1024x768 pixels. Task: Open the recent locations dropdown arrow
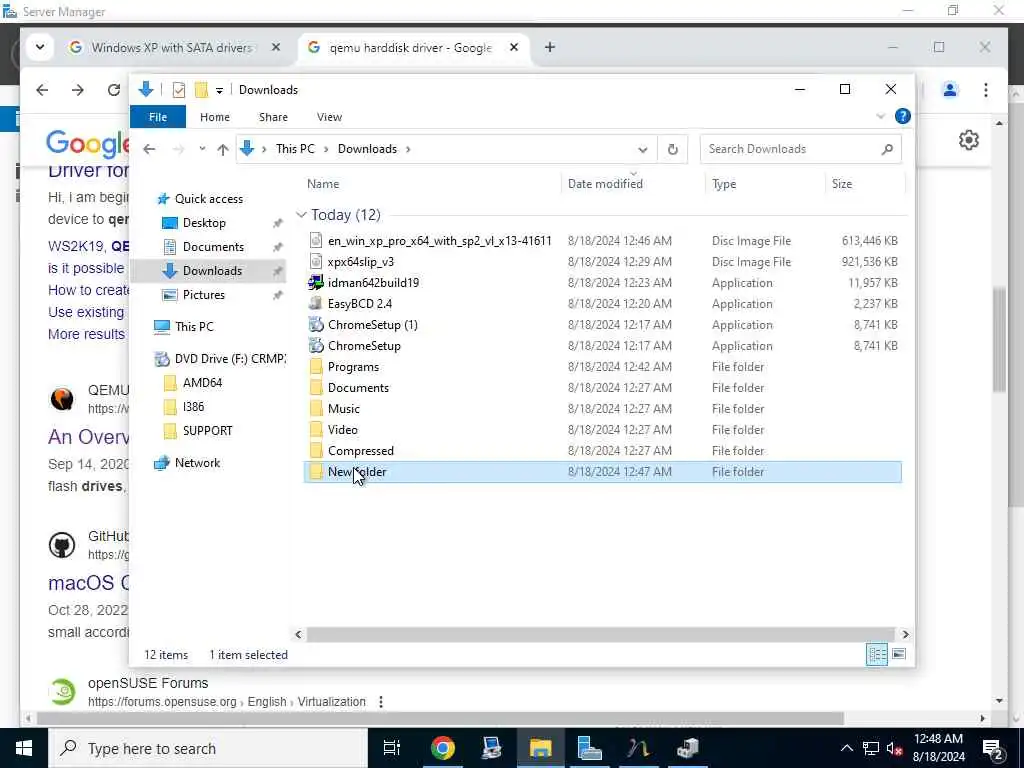click(202, 149)
